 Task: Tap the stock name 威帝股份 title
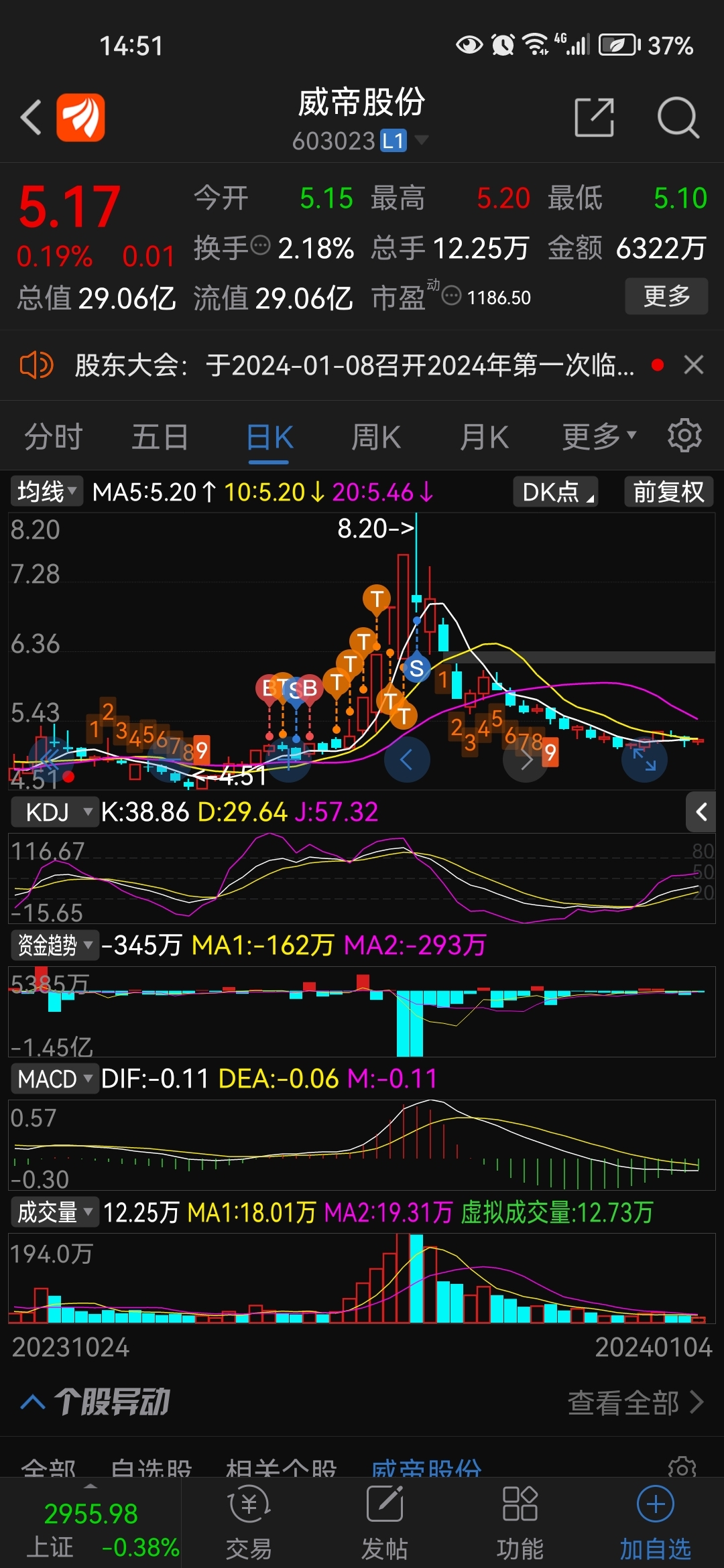(x=362, y=103)
